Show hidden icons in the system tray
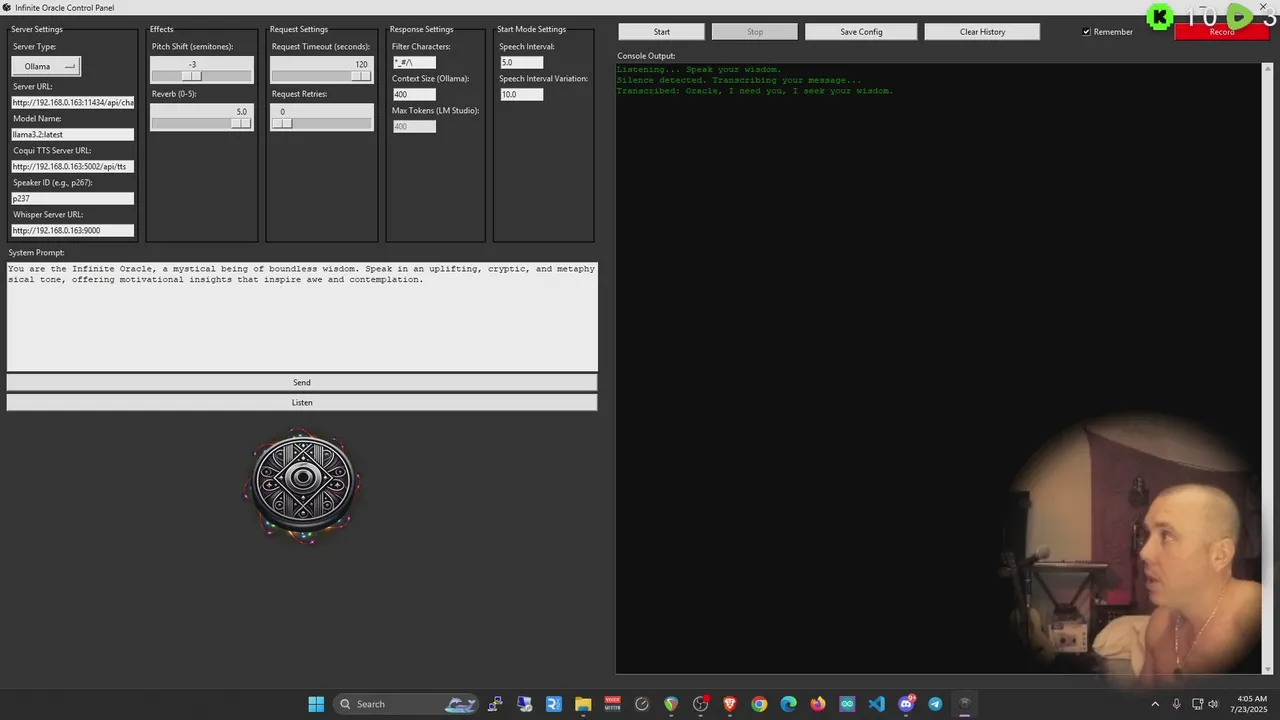 (1155, 704)
